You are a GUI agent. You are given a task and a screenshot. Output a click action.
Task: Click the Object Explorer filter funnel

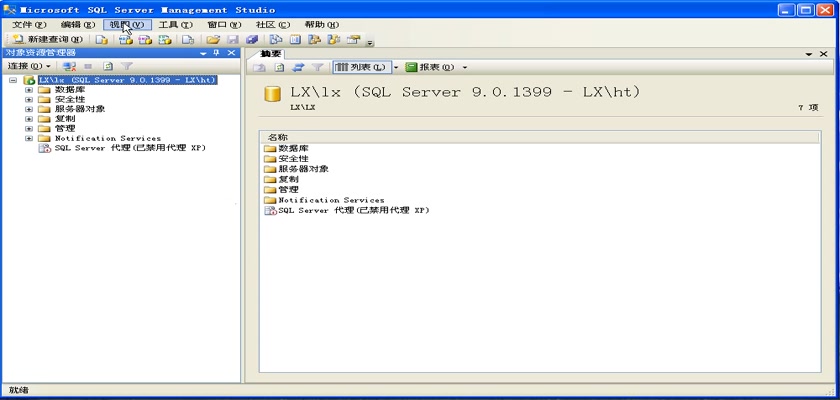[x=126, y=66]
